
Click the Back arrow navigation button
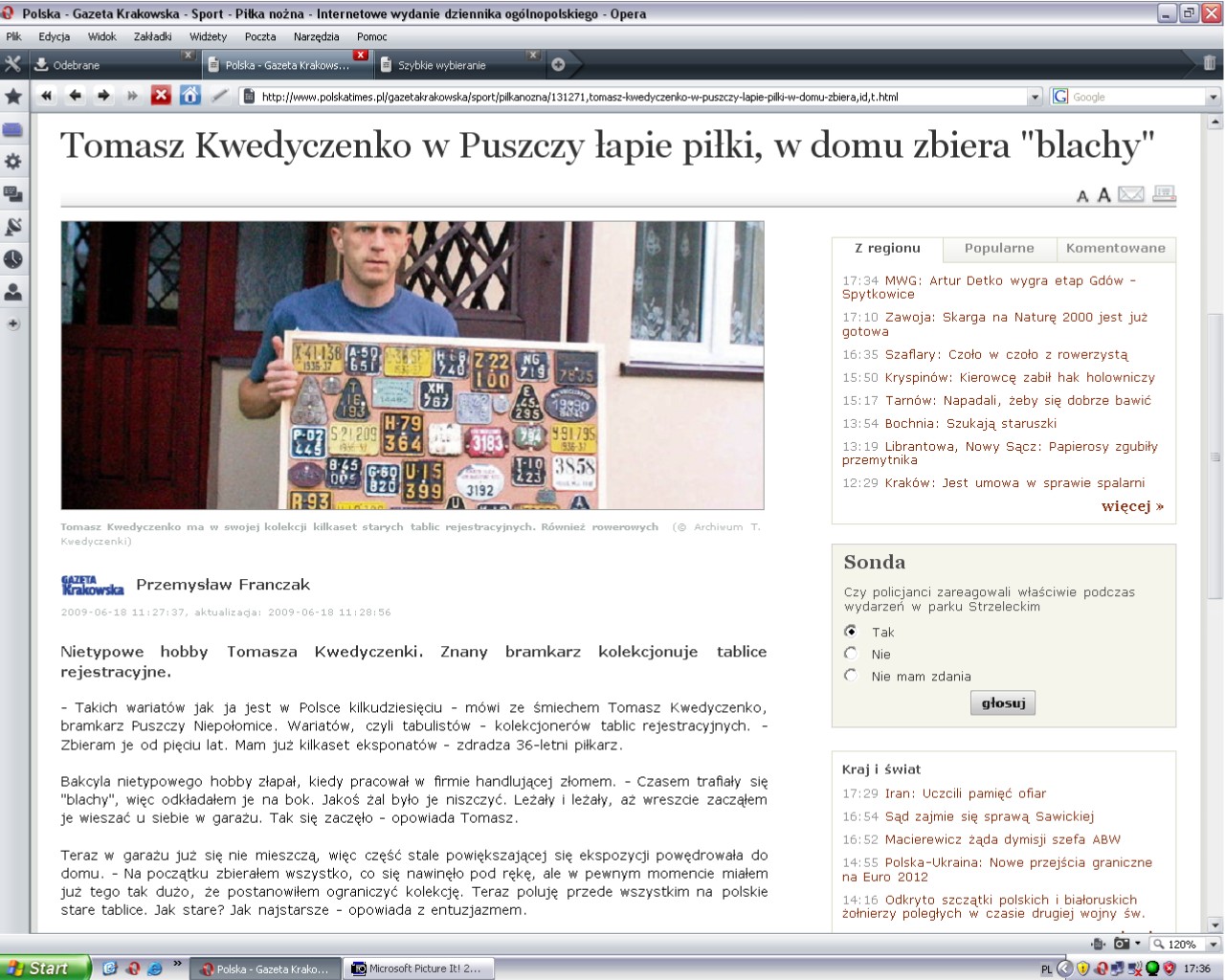pyautogui.click(x=76, y=96)
